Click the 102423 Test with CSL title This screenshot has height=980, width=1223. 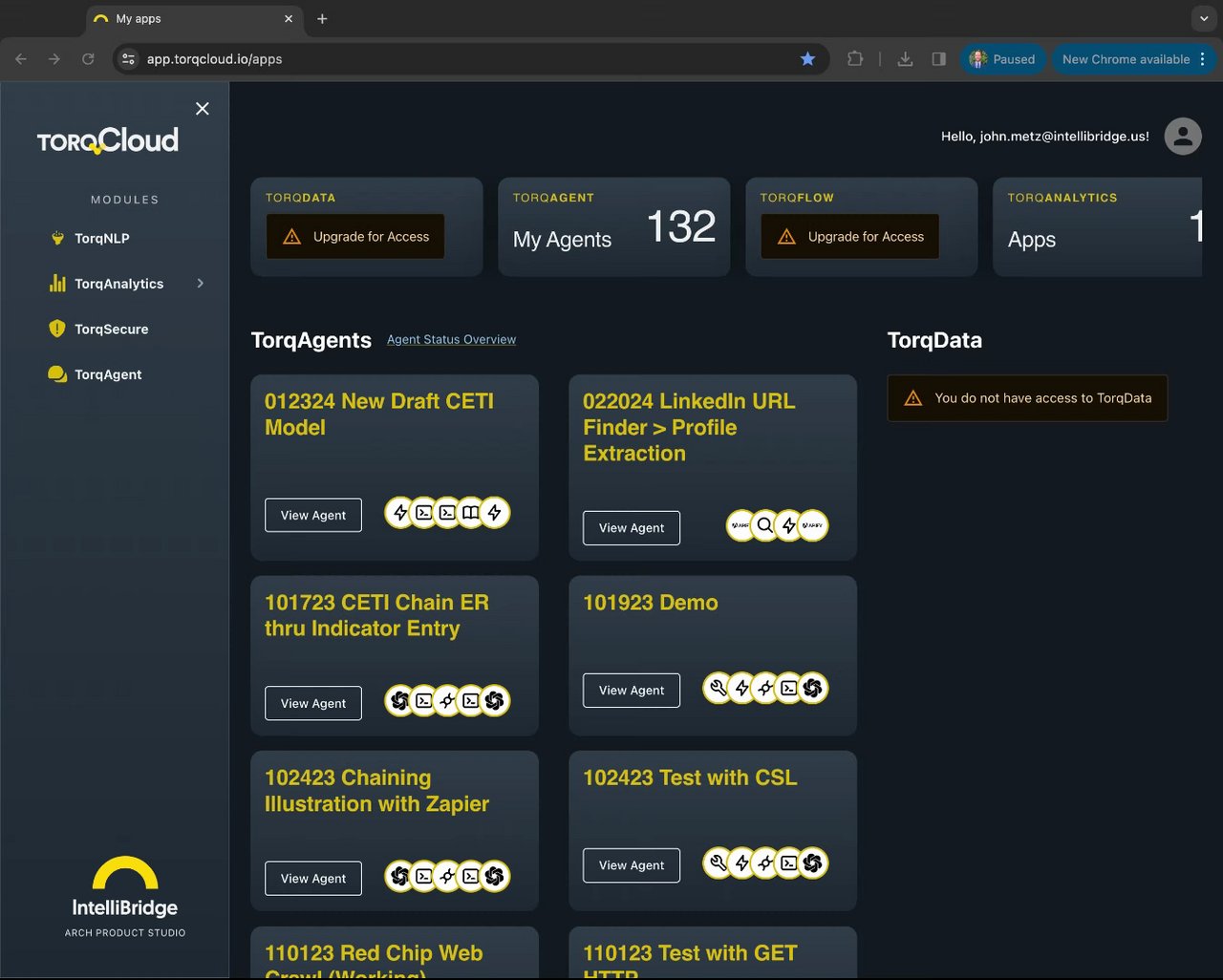pos(690,778)
